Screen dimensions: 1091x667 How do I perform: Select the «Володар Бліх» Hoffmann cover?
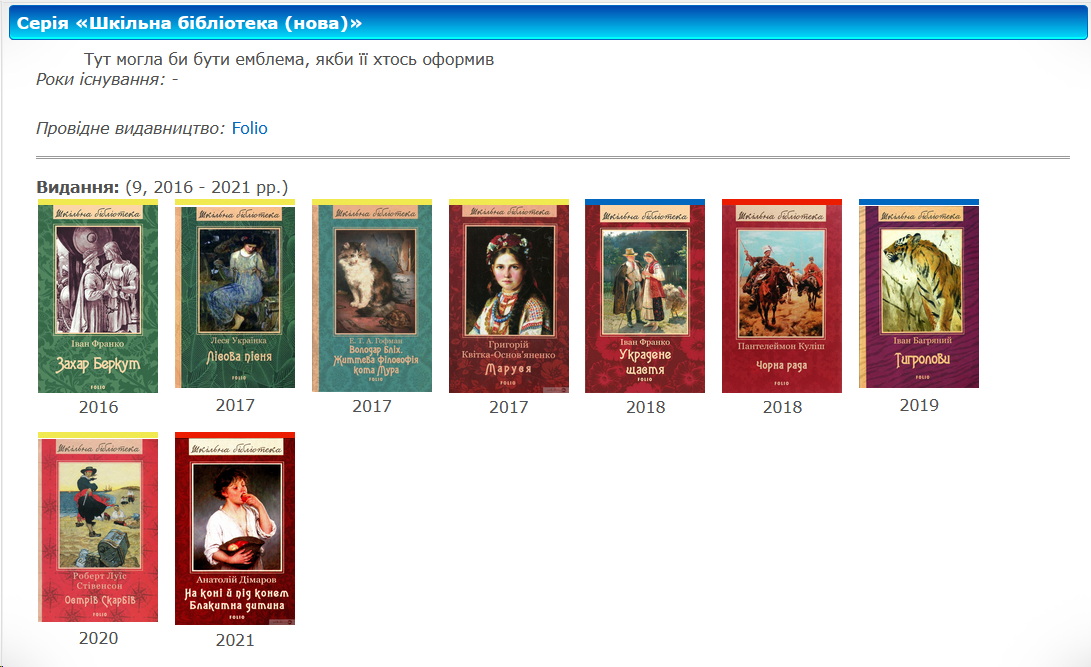click(372, 296)
